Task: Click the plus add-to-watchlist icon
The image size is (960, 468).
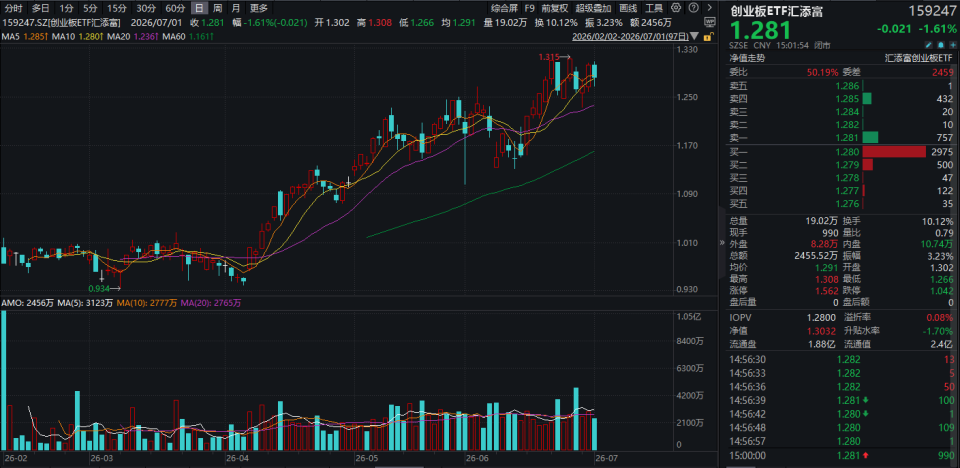Action: 953,45
